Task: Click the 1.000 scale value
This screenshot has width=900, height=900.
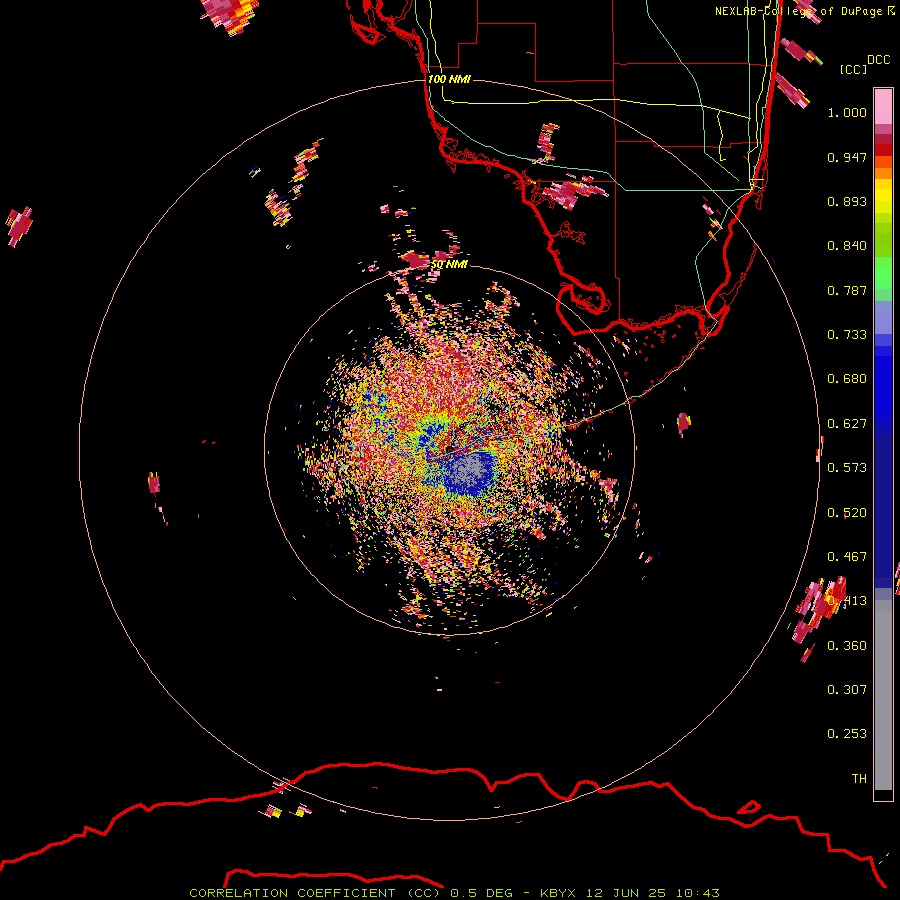Action: 847,112
